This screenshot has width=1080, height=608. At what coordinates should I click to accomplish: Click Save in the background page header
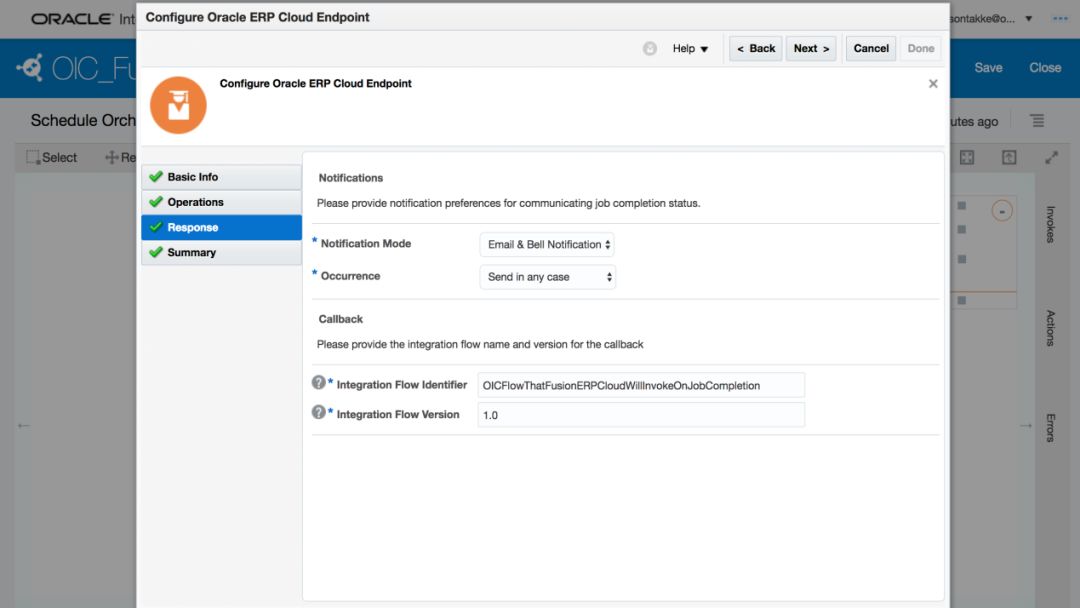click(x=988, y=67)
